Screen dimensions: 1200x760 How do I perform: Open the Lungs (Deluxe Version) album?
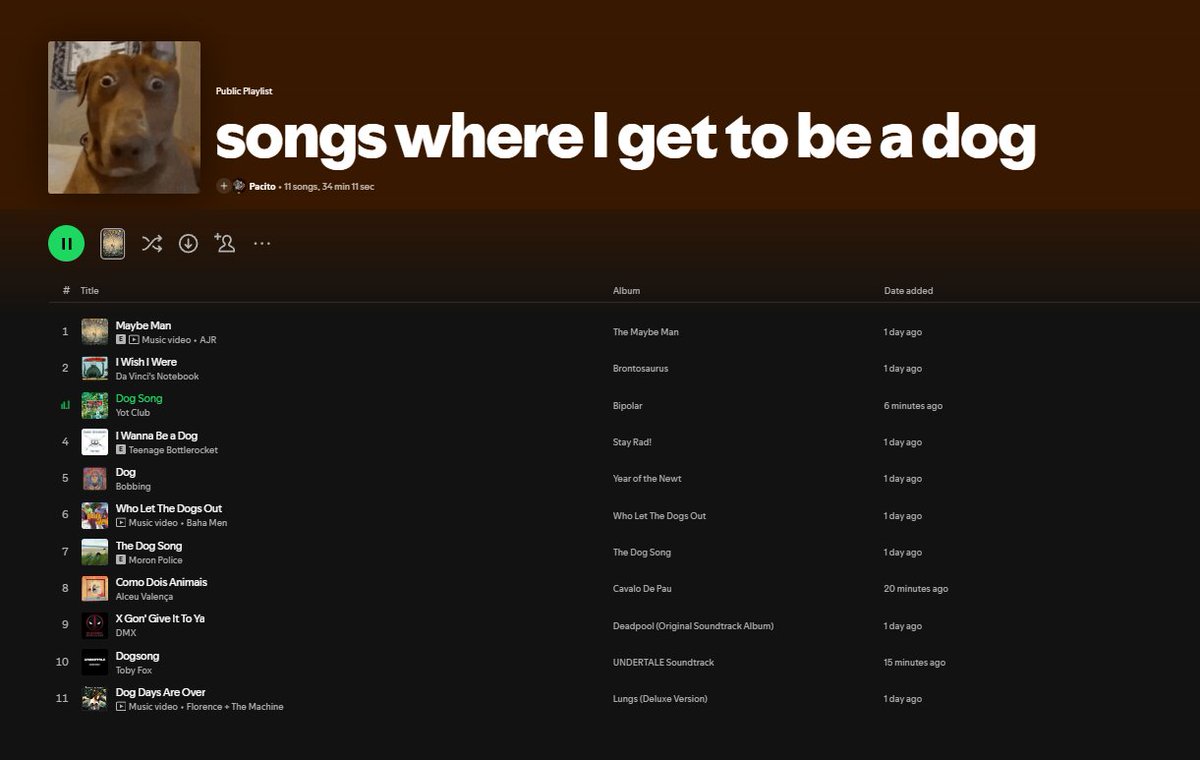659,699
